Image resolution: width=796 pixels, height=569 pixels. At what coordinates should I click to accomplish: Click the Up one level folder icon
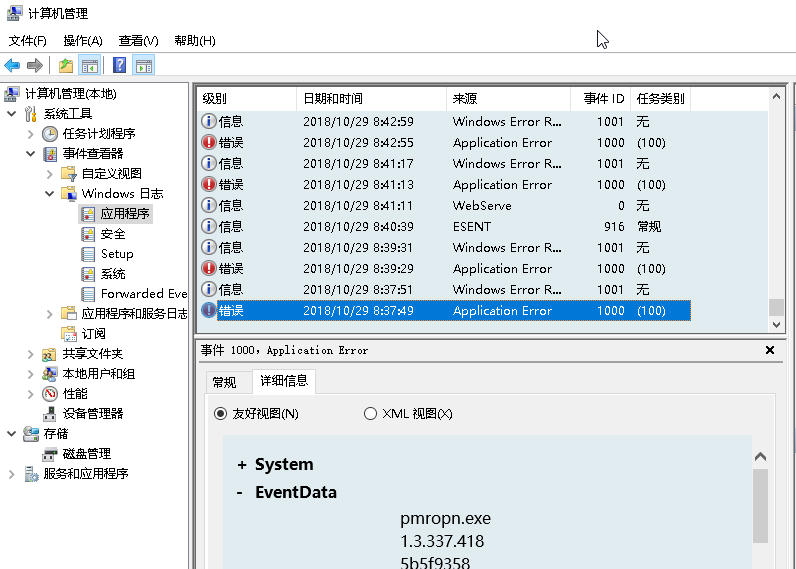click(x=66, y=65)
